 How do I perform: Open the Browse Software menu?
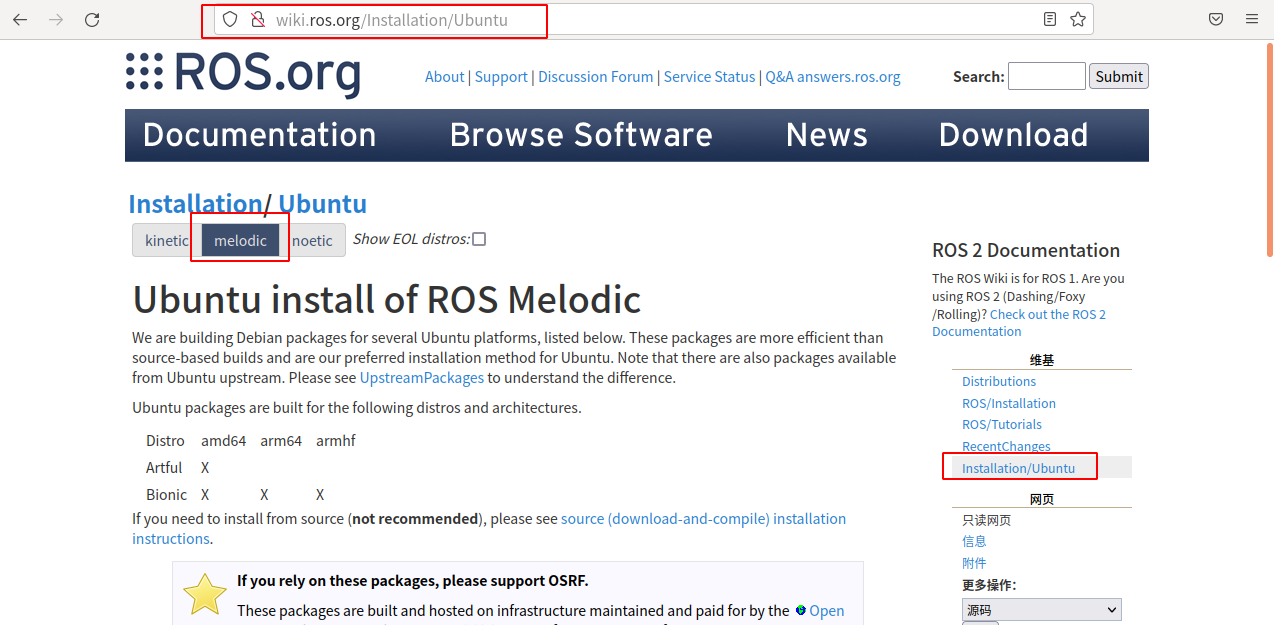click(x=581, y=135)
